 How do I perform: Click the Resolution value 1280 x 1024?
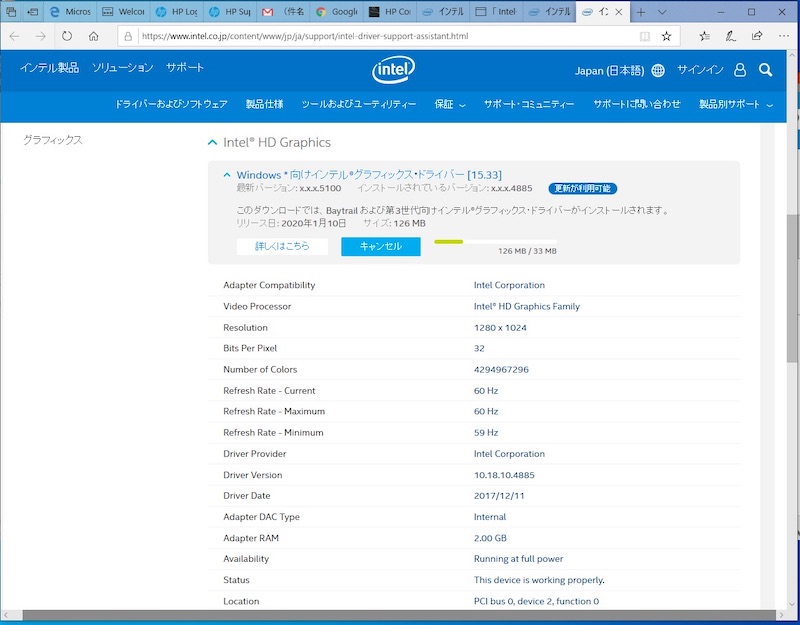click(500, 328)
